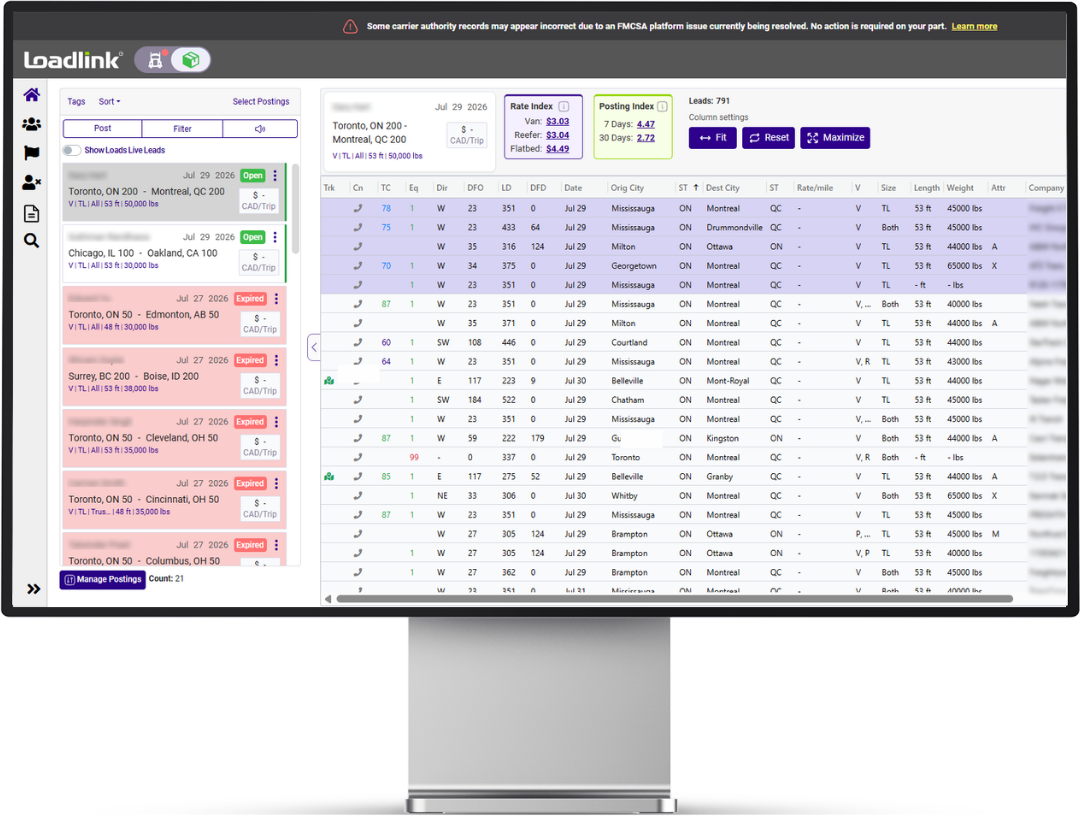Screen dimensions: 1080x817
Task: Open the Sort dropdown
Action: click(x=110, y=101)
